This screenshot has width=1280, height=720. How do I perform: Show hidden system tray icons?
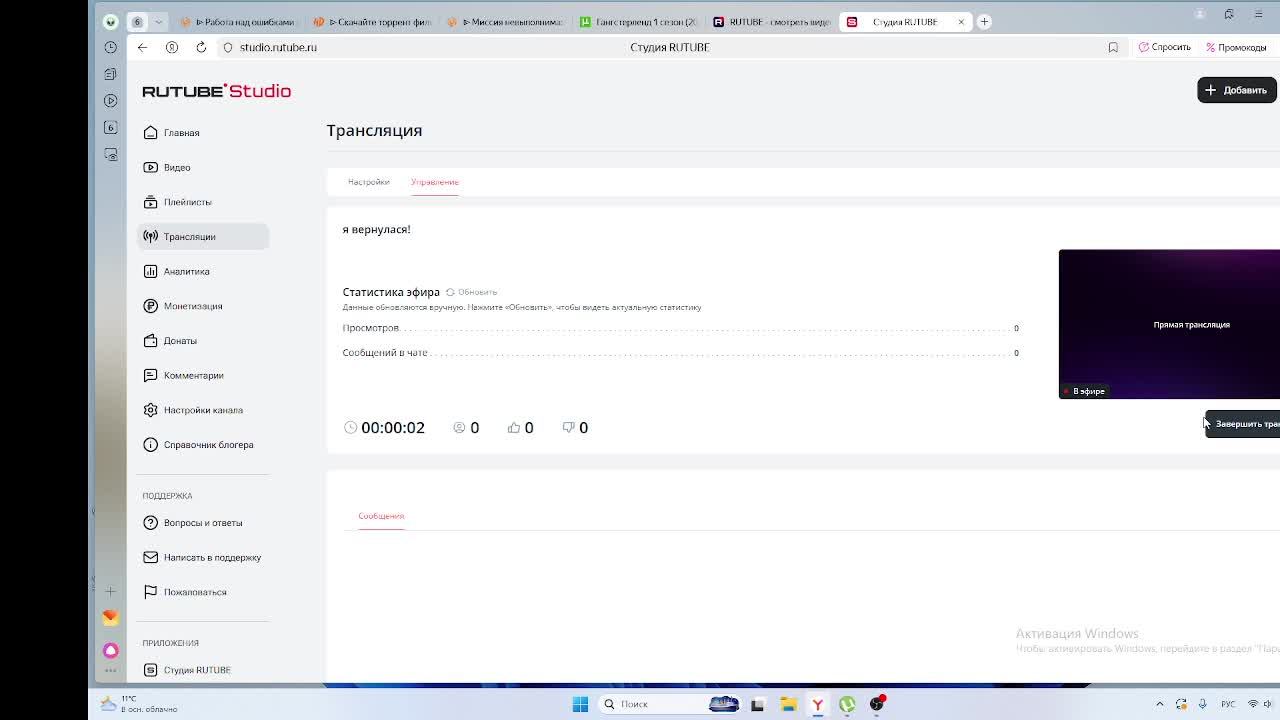pos(1160,704)
